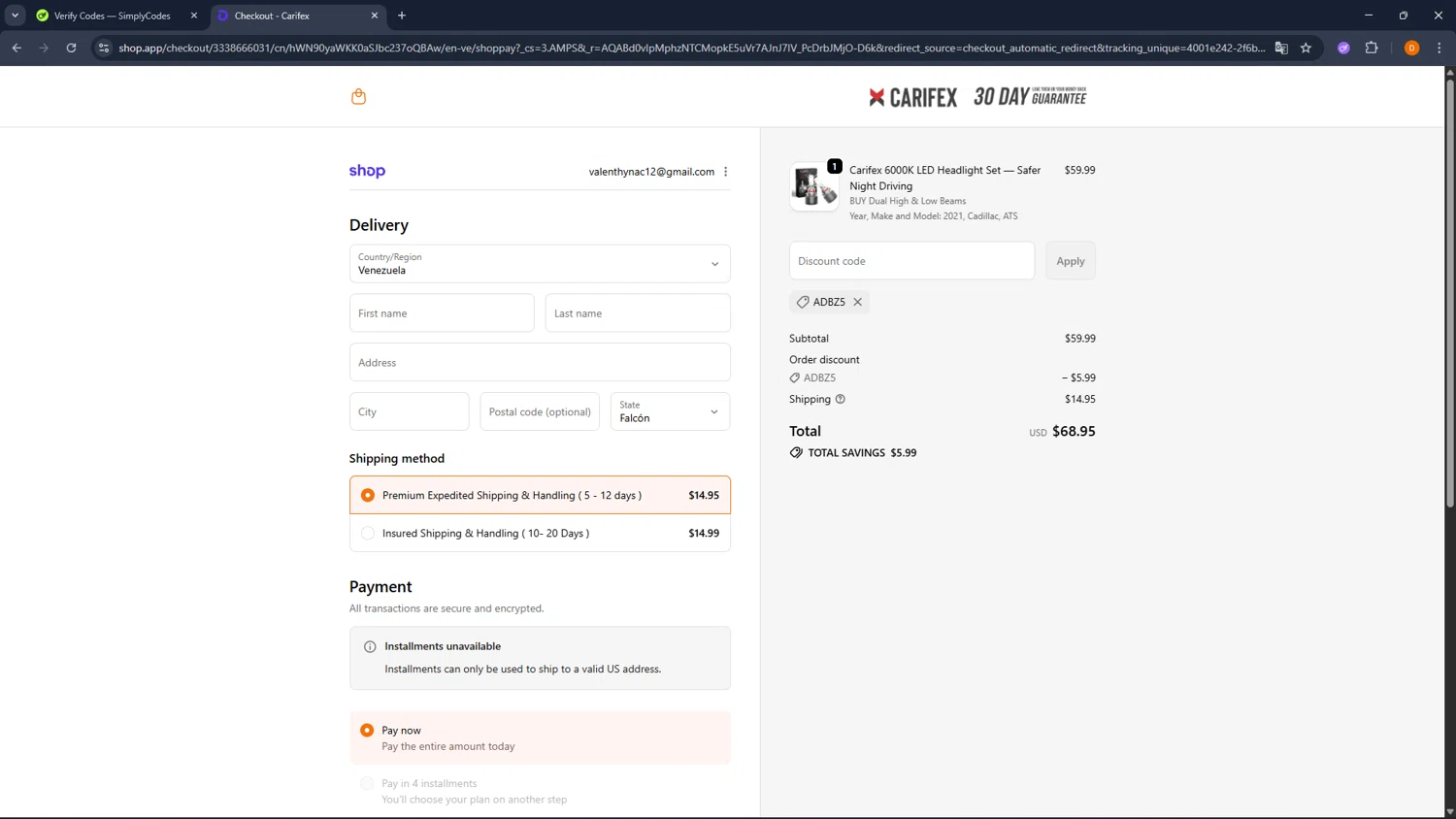Select Insured Shipping & Handling option
Image resolution: width=1456 pixels, height=819 pixels.
coord(540,533)
